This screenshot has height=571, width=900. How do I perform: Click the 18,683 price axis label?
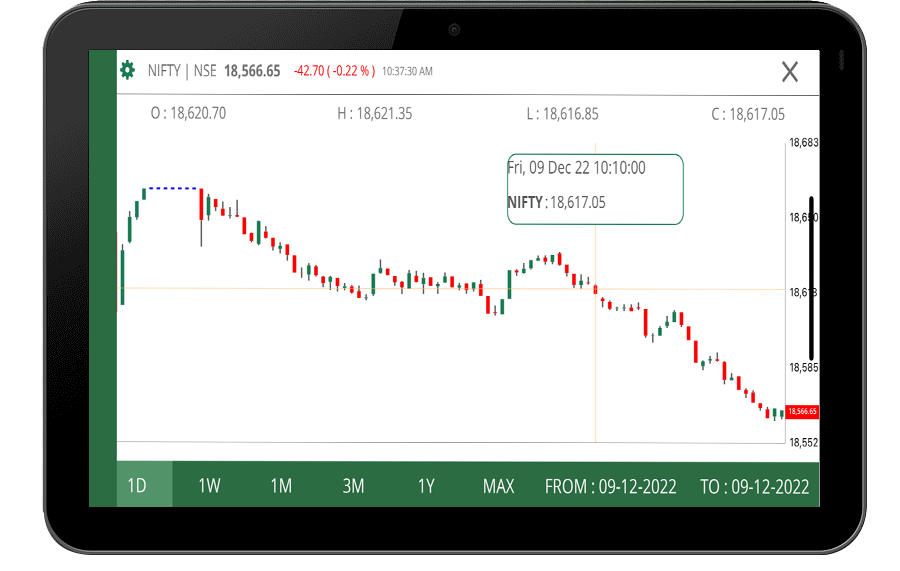tap(804, 142)
